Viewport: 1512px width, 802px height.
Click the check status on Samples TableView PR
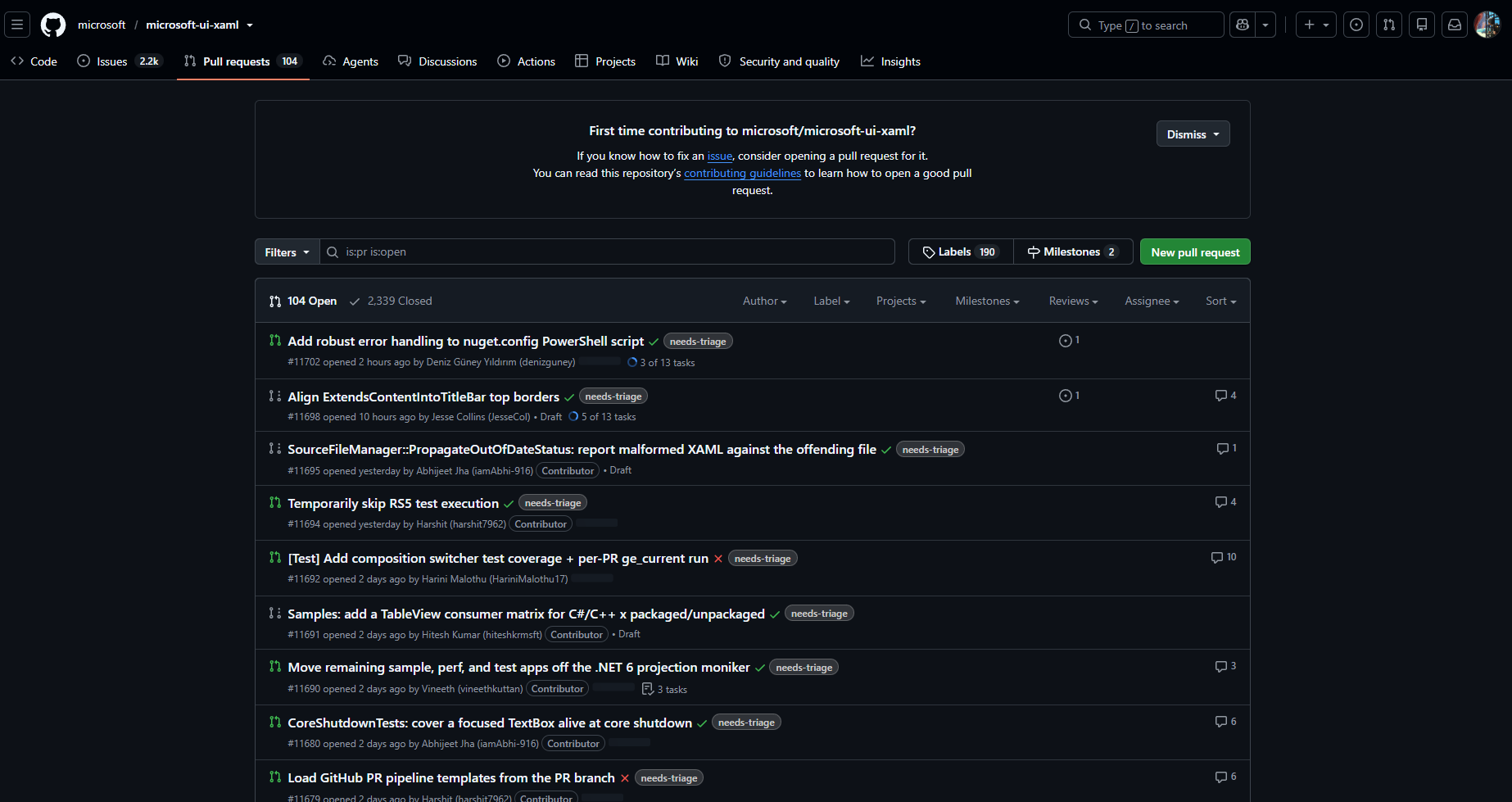775,614
